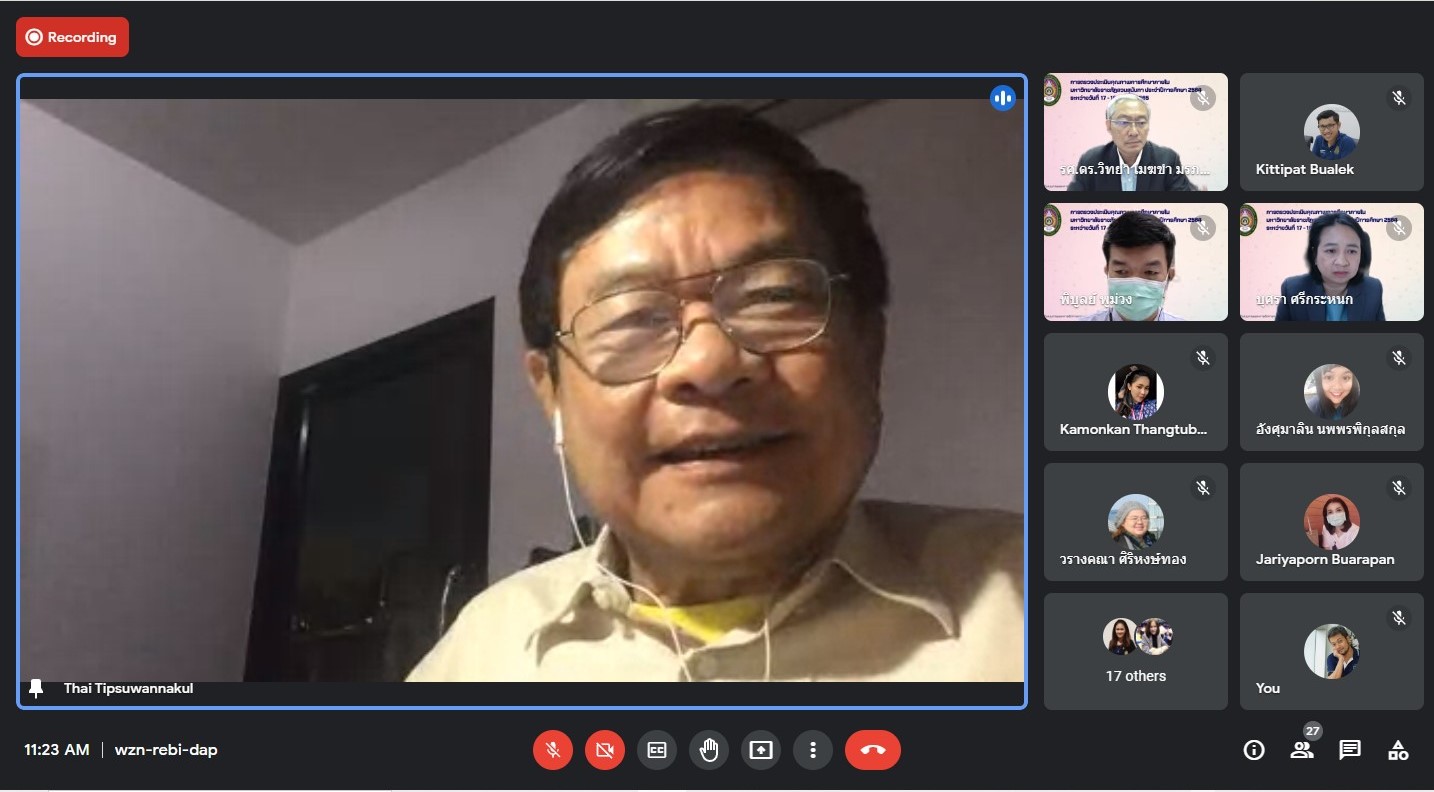The width and height of the screenshot is (1434, 792).
Task: Select the Kamonkan Thangtub participant tile
Action: 1135,392
